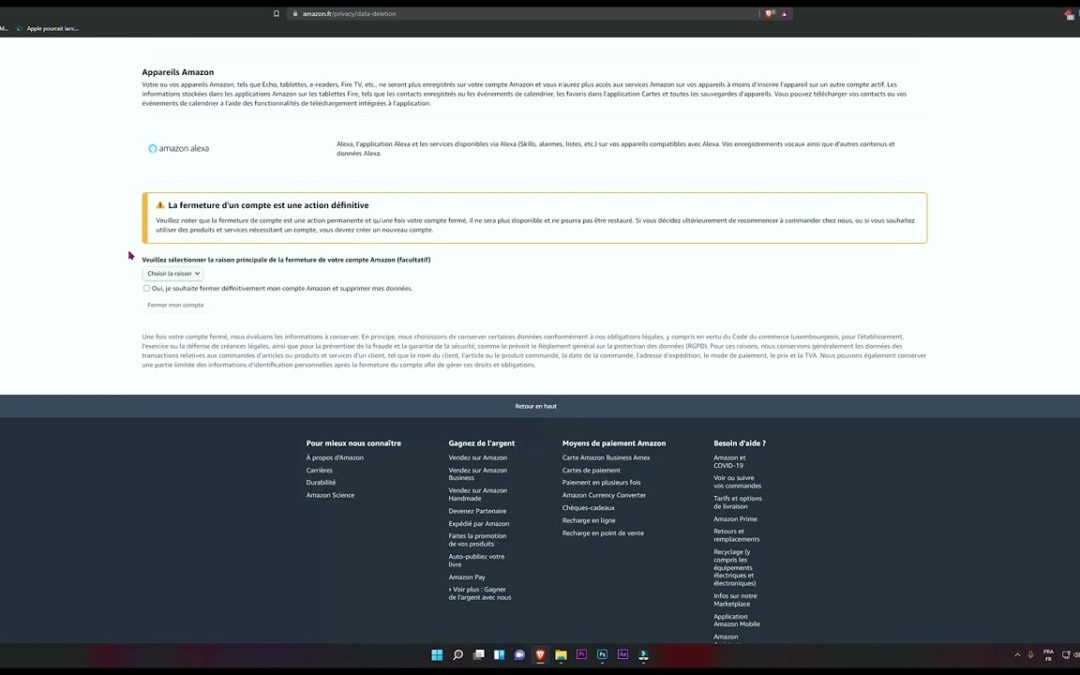Open 'Carrières' footer link

pos(319,470)
